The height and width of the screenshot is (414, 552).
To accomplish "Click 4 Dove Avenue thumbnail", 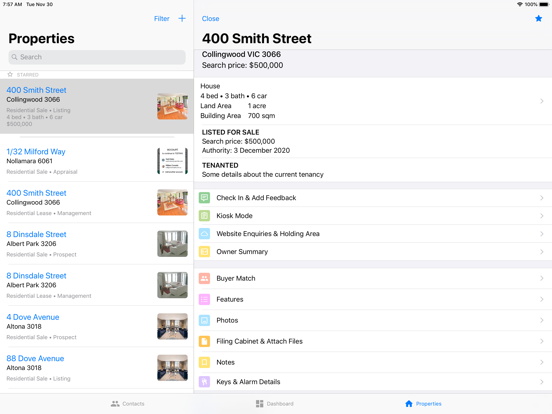I will pos(172,326).
